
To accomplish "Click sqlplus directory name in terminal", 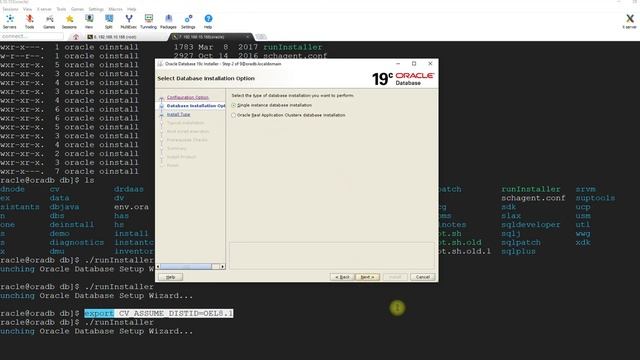I will 518,251.
